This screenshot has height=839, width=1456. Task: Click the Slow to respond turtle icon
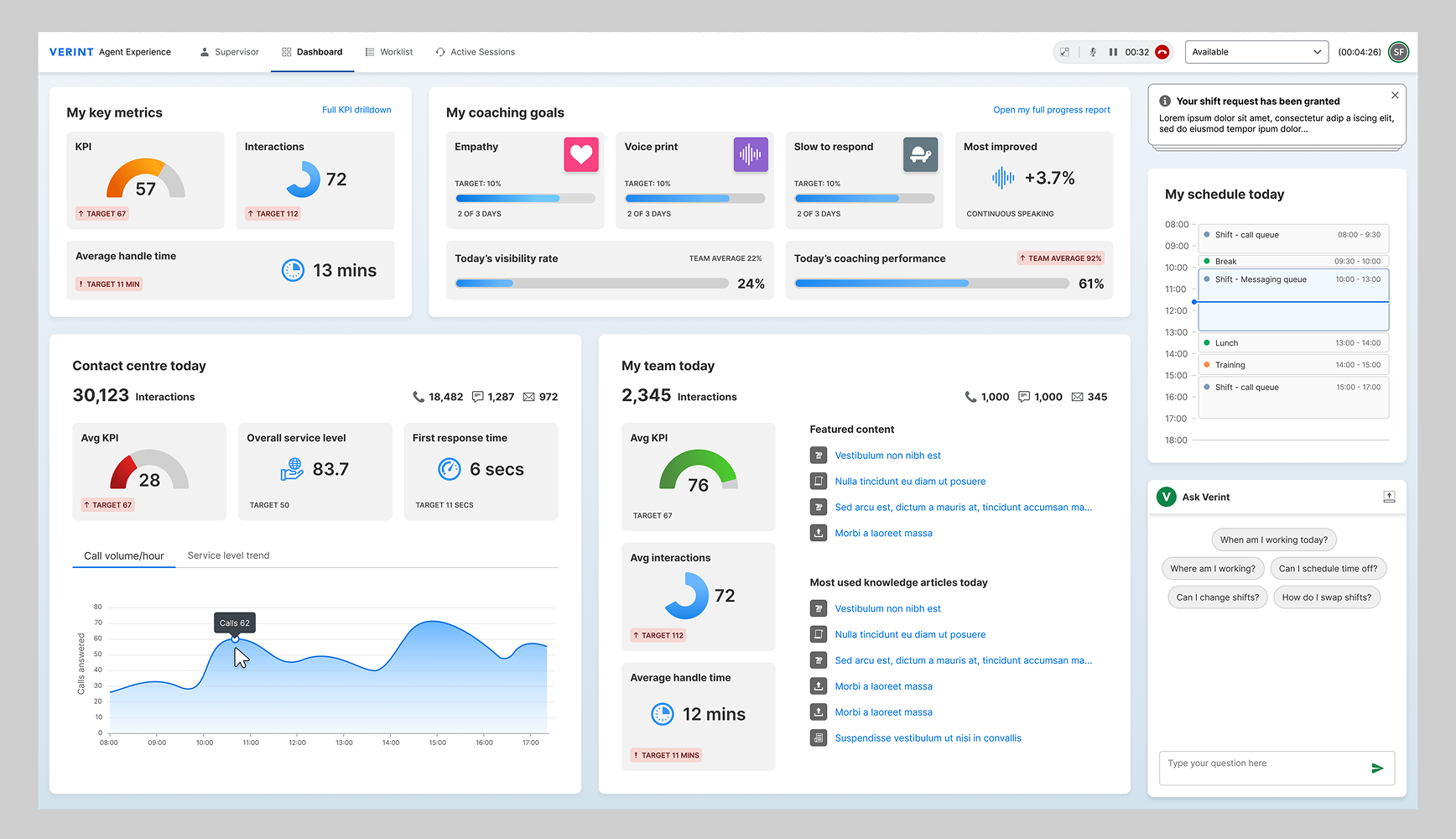920,154
